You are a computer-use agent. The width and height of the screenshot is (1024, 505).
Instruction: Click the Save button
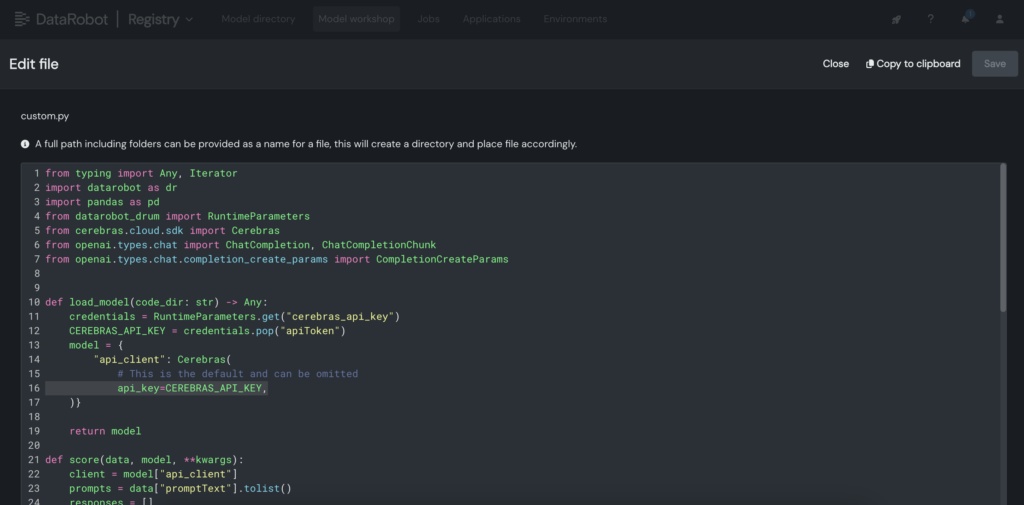coord(995,64)
